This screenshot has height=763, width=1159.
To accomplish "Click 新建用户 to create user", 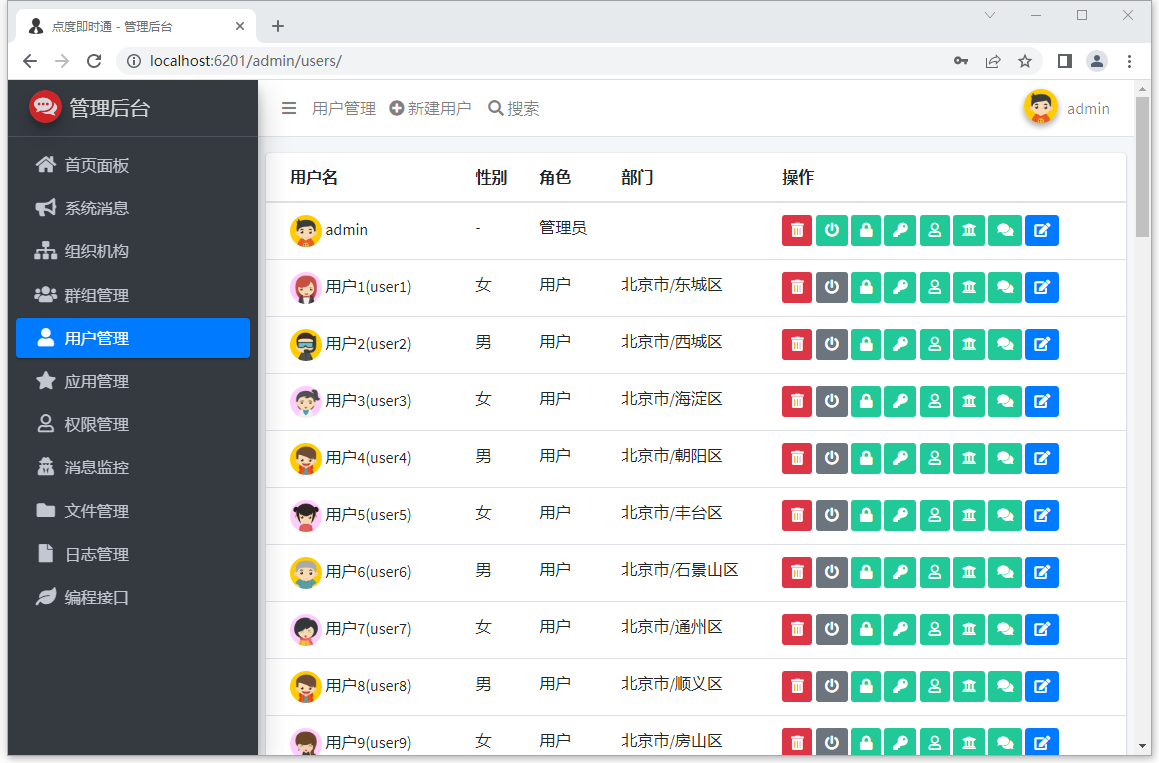I will [430, 109].
